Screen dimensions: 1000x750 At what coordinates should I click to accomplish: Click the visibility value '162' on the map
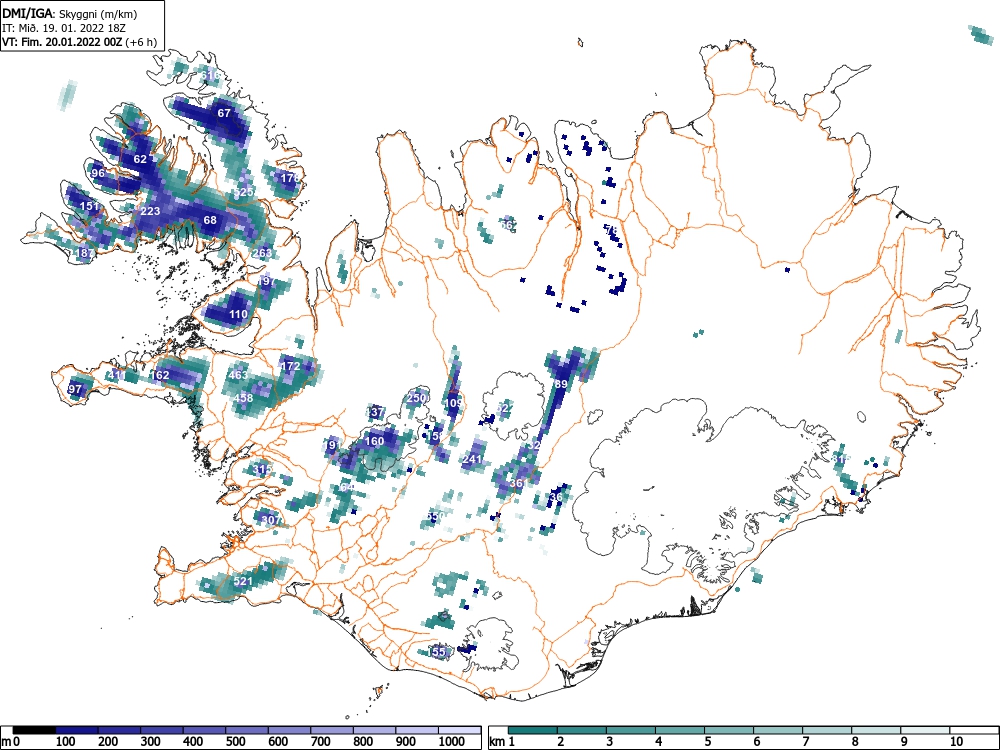[x=159, y=375]
